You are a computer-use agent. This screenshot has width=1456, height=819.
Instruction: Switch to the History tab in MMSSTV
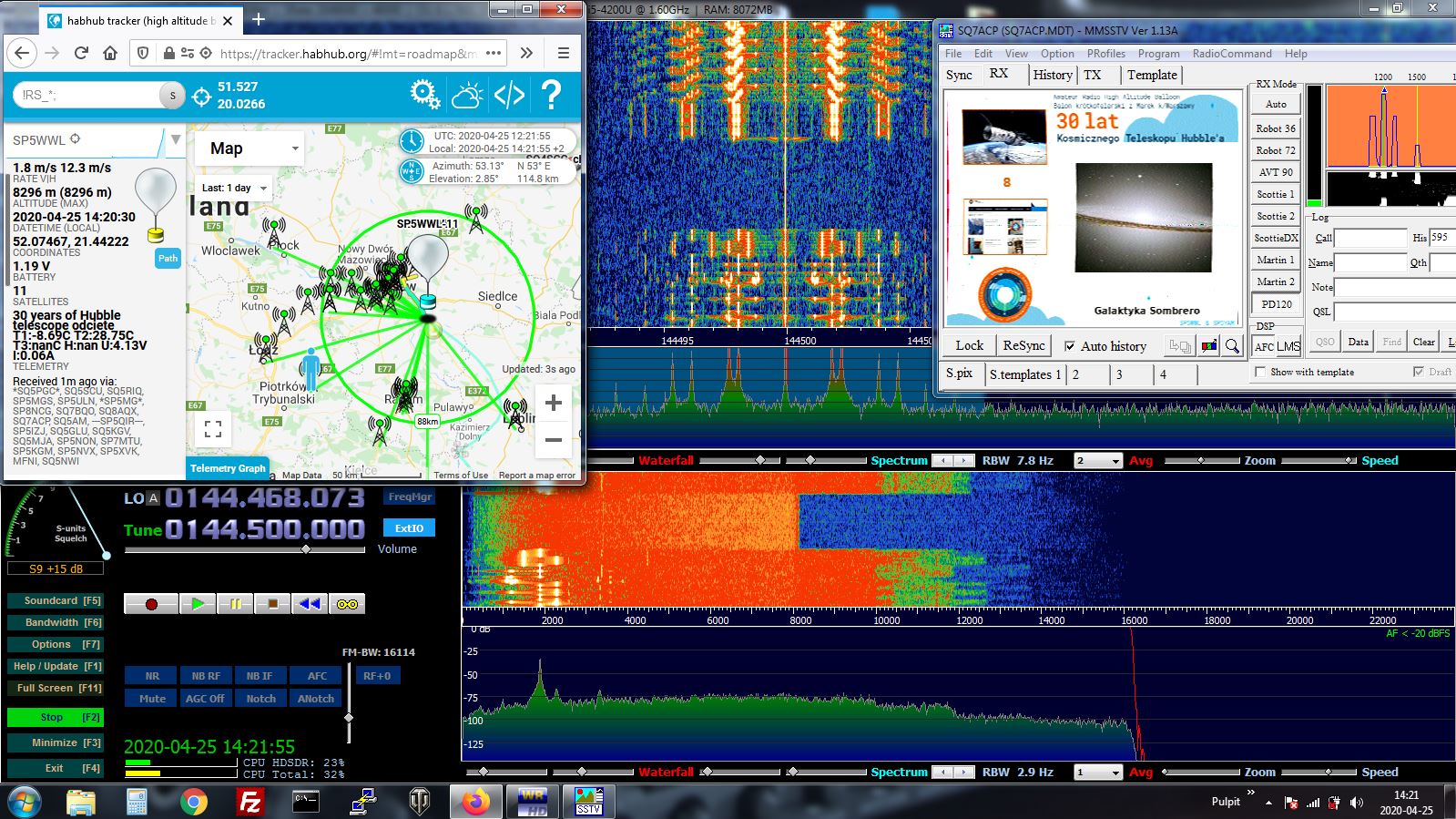coord(1052,75)
